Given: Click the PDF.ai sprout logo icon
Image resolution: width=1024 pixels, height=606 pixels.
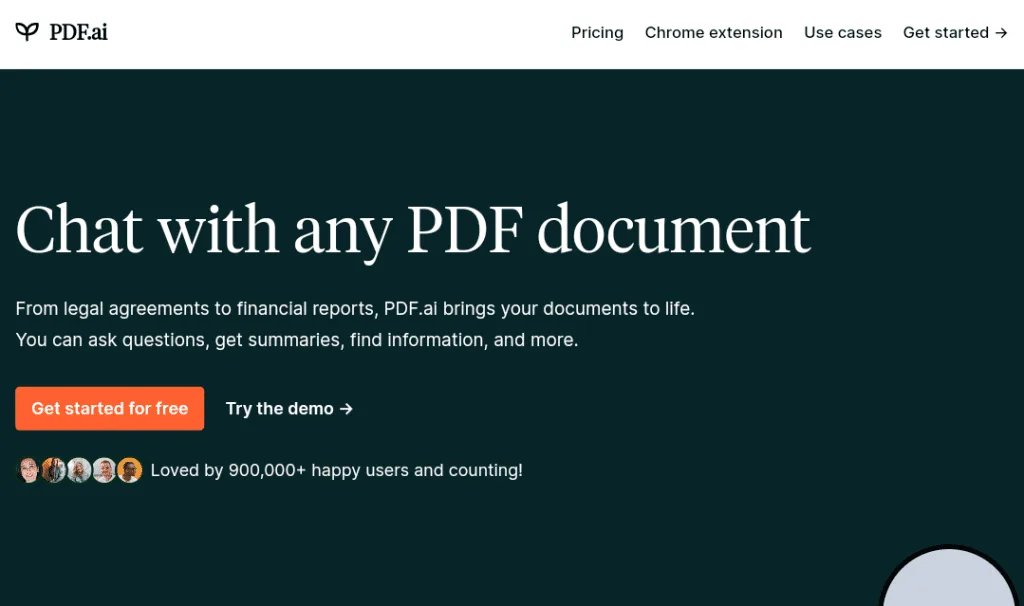Looking at the screenshot, I should (x=27, y=32).
